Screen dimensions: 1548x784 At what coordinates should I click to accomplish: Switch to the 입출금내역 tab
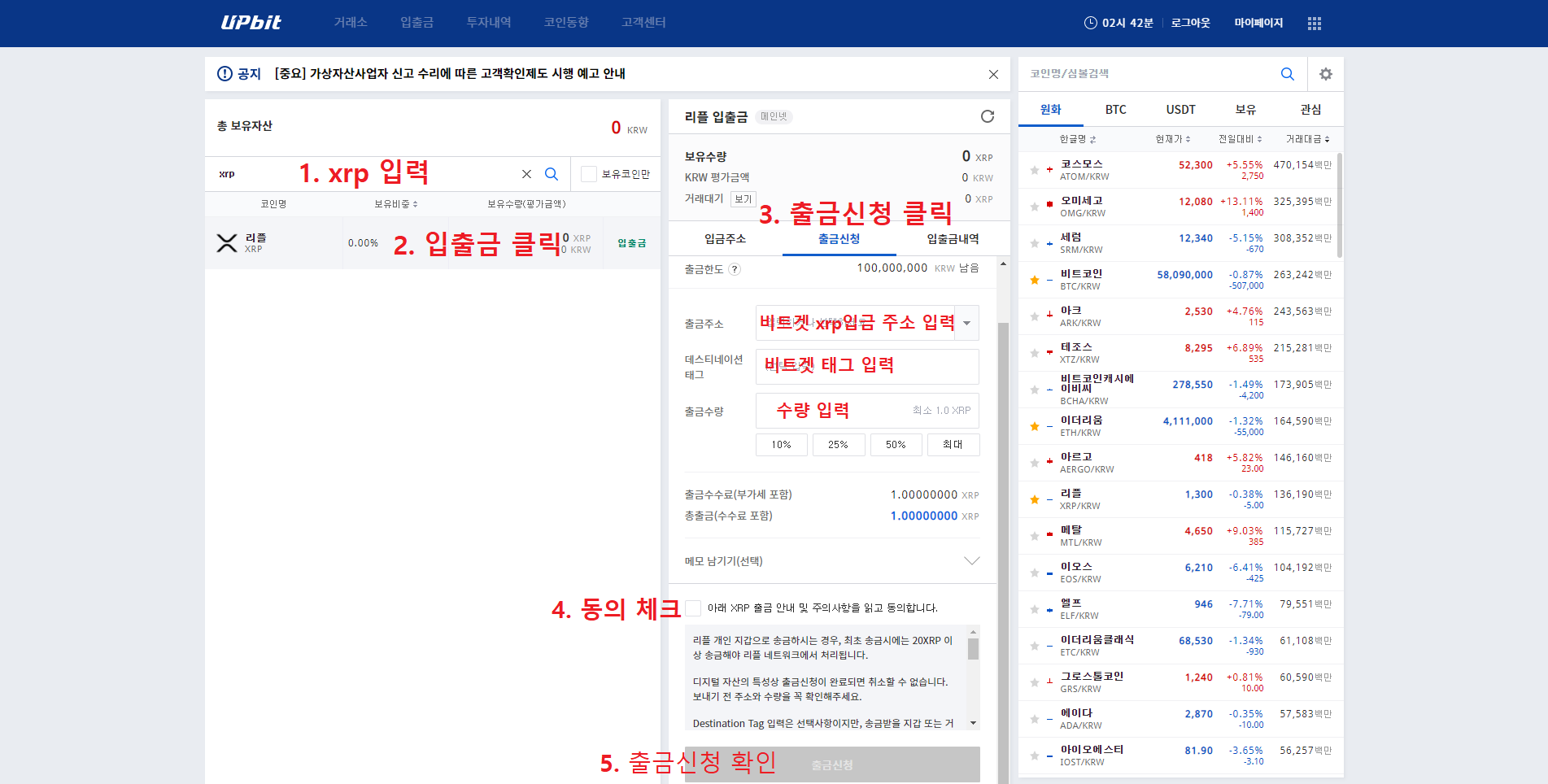coord(953,239)
